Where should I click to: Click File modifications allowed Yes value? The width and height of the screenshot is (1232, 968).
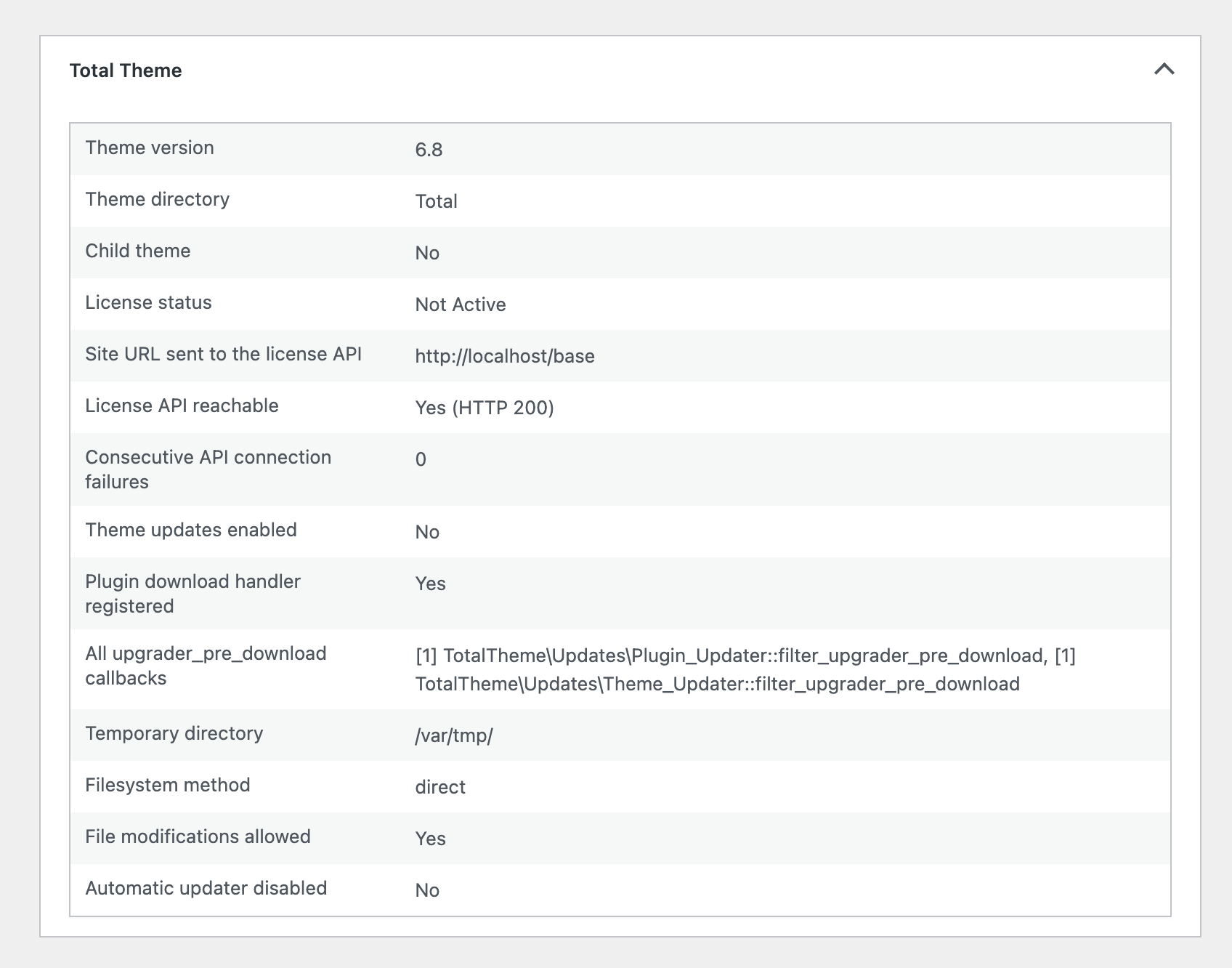pyautogui.click(x=431, y=839)
